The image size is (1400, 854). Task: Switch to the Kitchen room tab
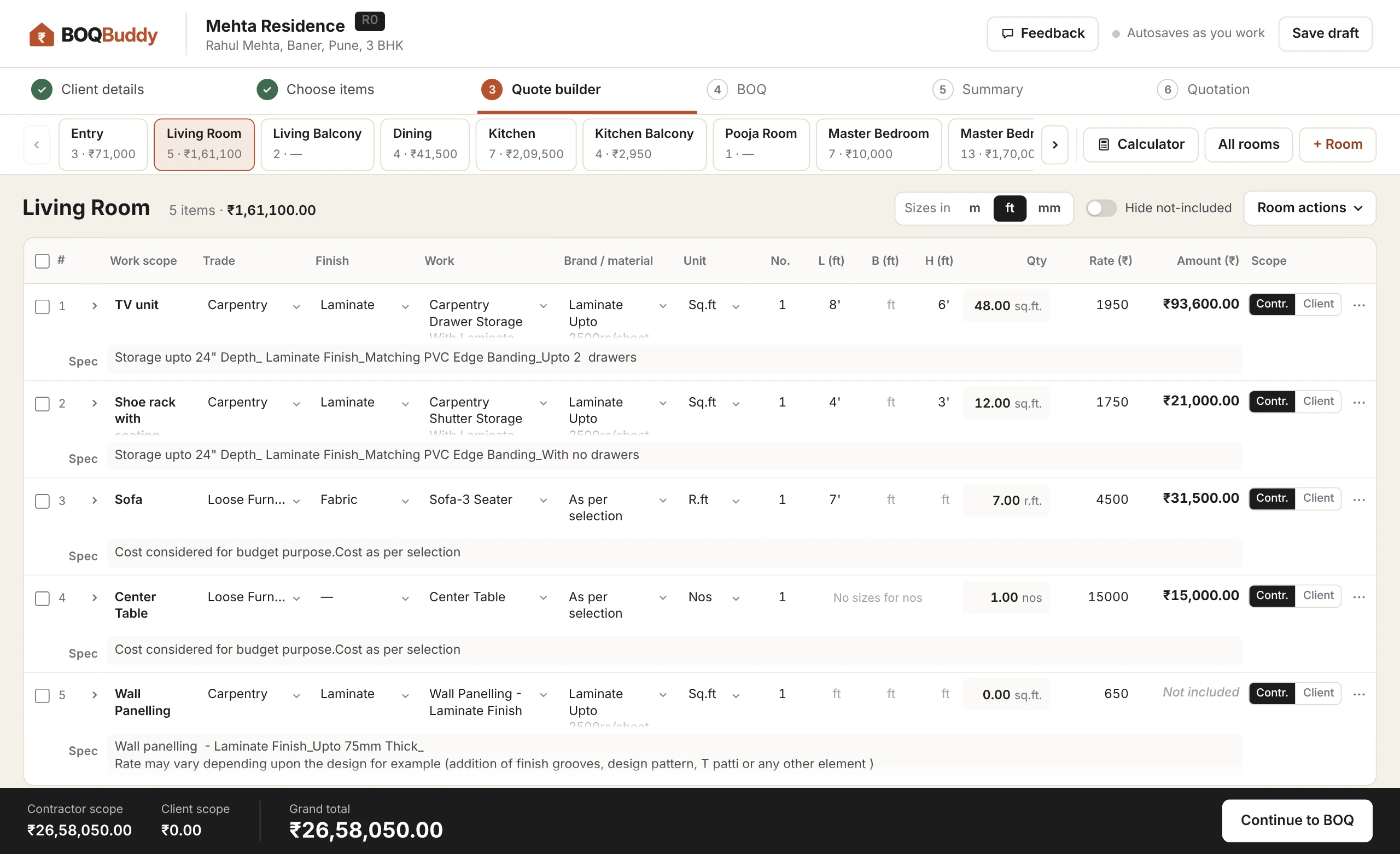point(526,144)
